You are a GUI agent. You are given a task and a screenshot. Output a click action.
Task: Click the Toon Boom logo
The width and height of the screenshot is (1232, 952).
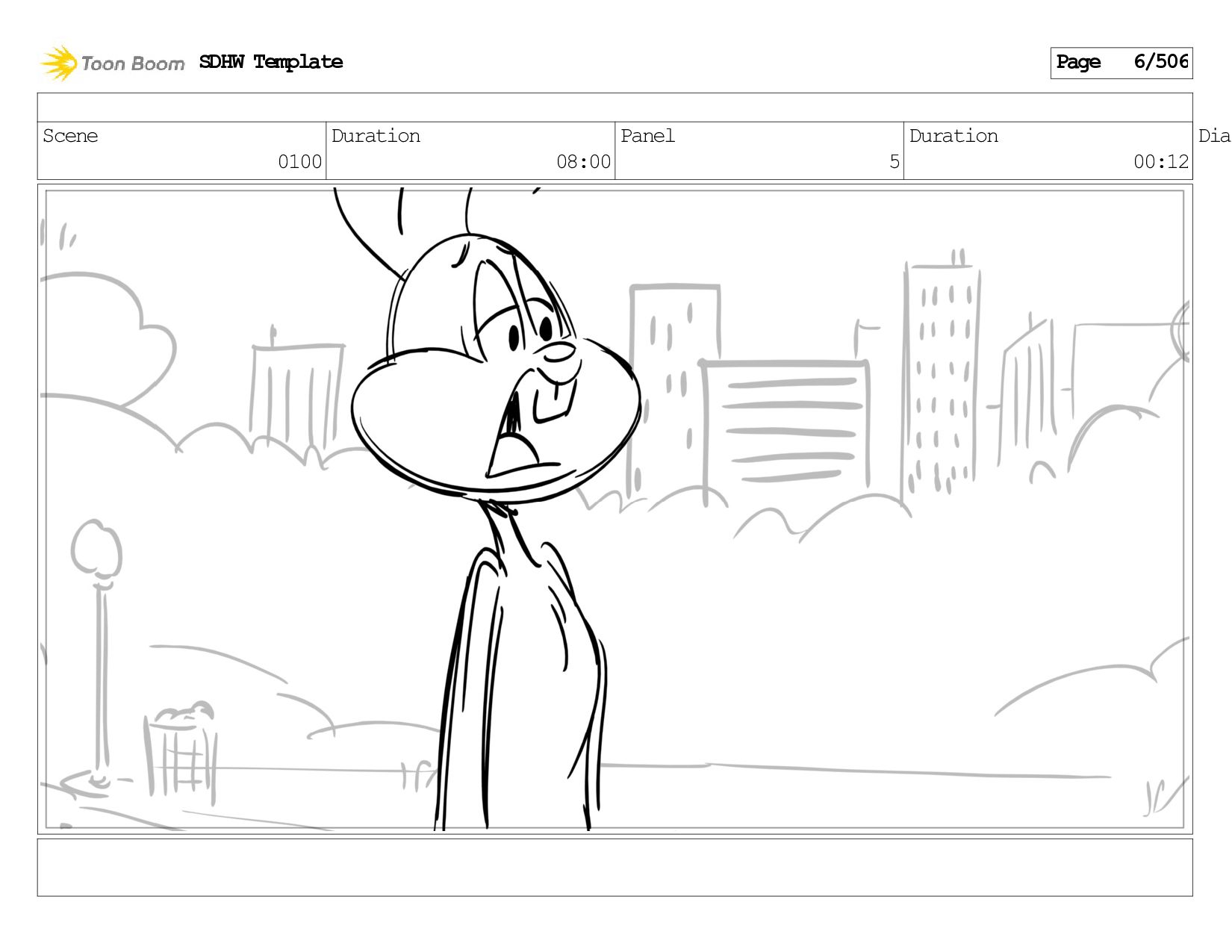(112, 63)
